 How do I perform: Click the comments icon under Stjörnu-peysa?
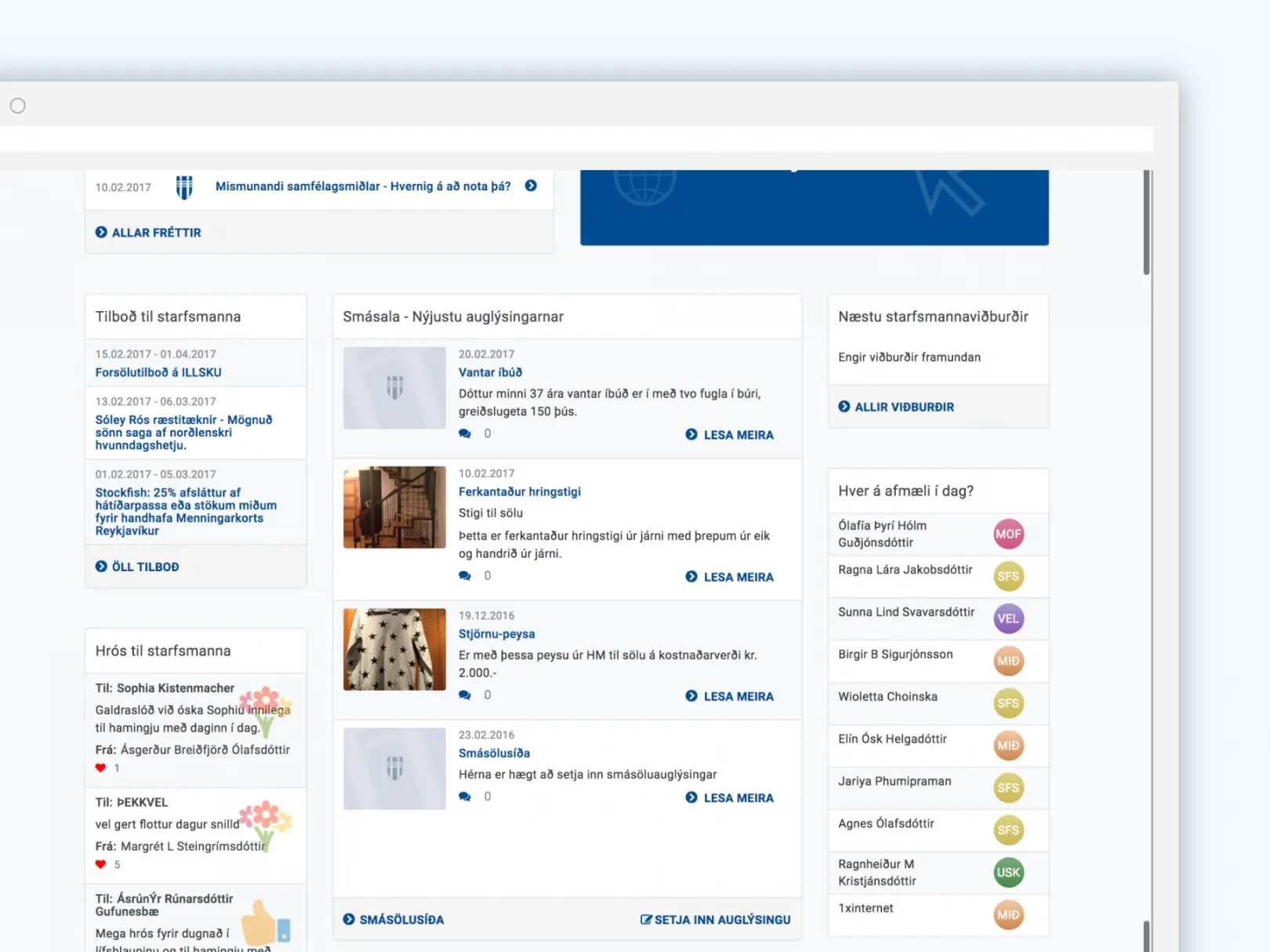465,695
